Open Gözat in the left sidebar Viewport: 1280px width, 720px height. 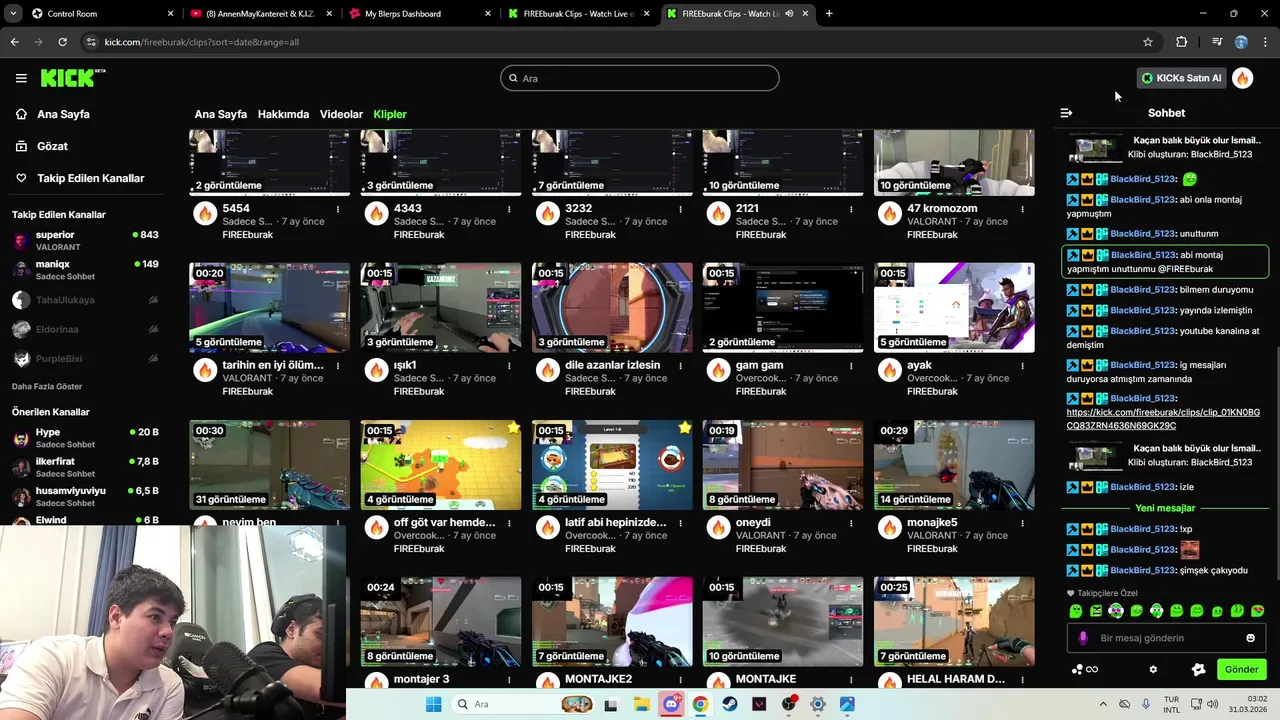[x=52, y=146]
